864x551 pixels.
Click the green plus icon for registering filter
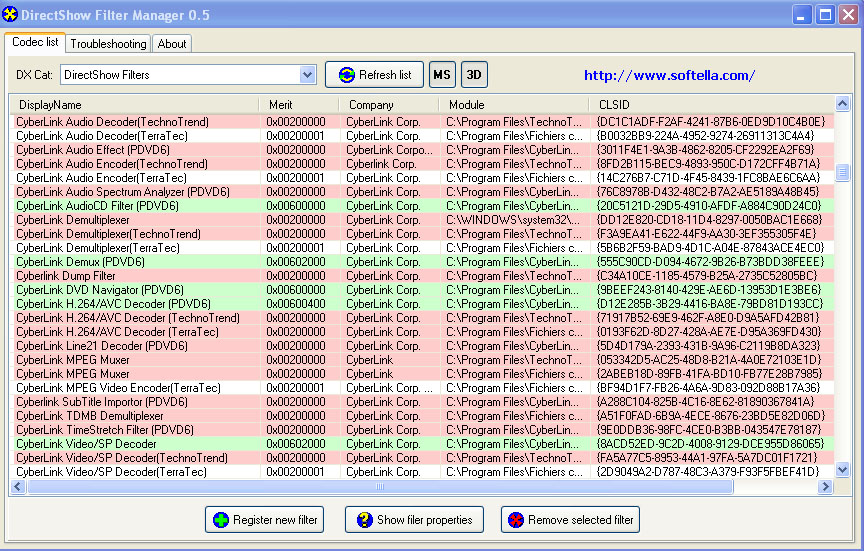pos(221,520)
